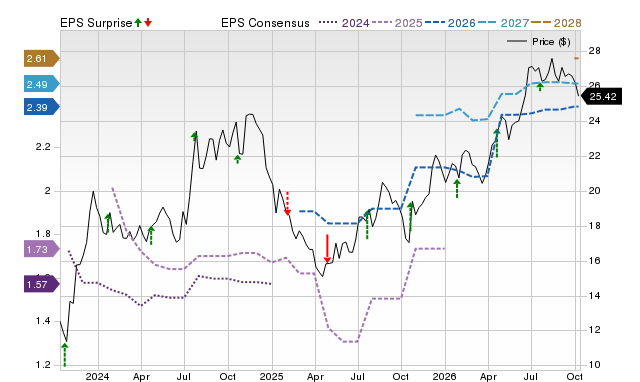
Task: Click the 1.8 EPS axis label
Action: [x=43, y=234]
